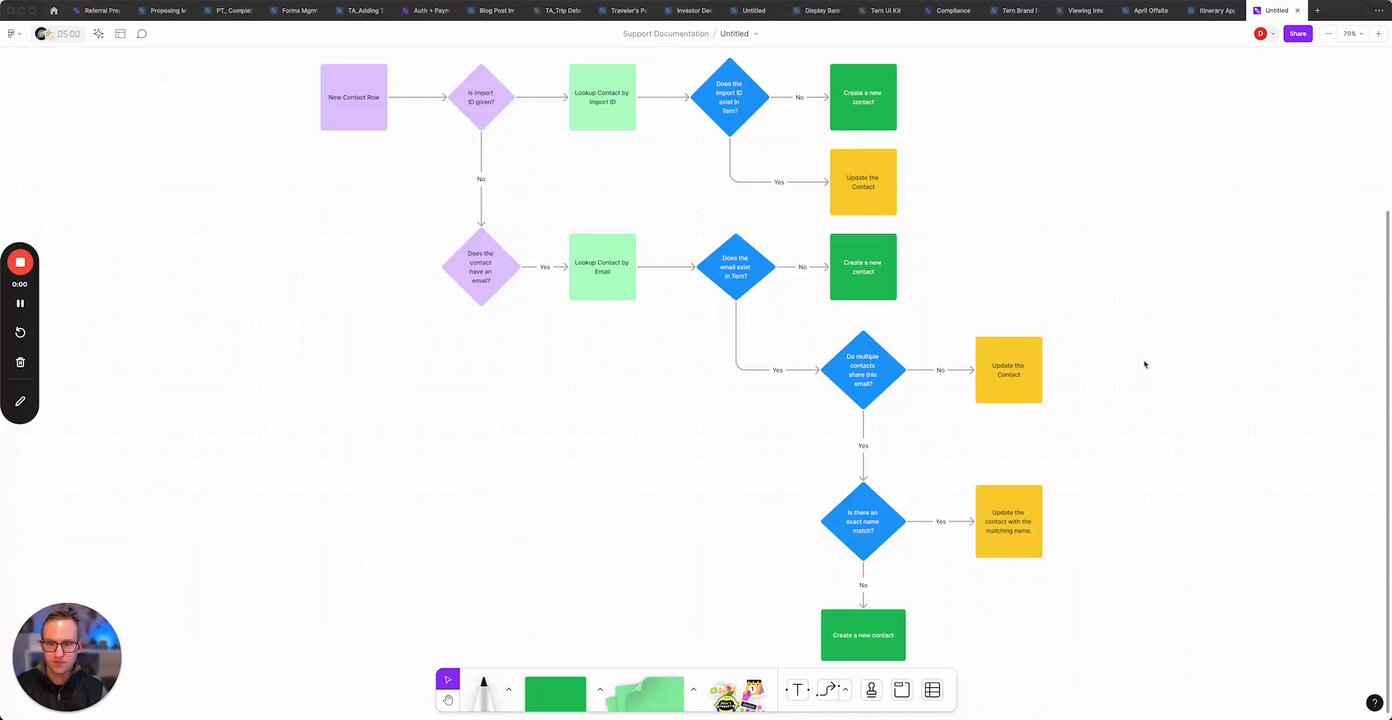Select 'Does the Import ID exist in Tern?' diamond
1392x720 pixels.
coord(729,97)
